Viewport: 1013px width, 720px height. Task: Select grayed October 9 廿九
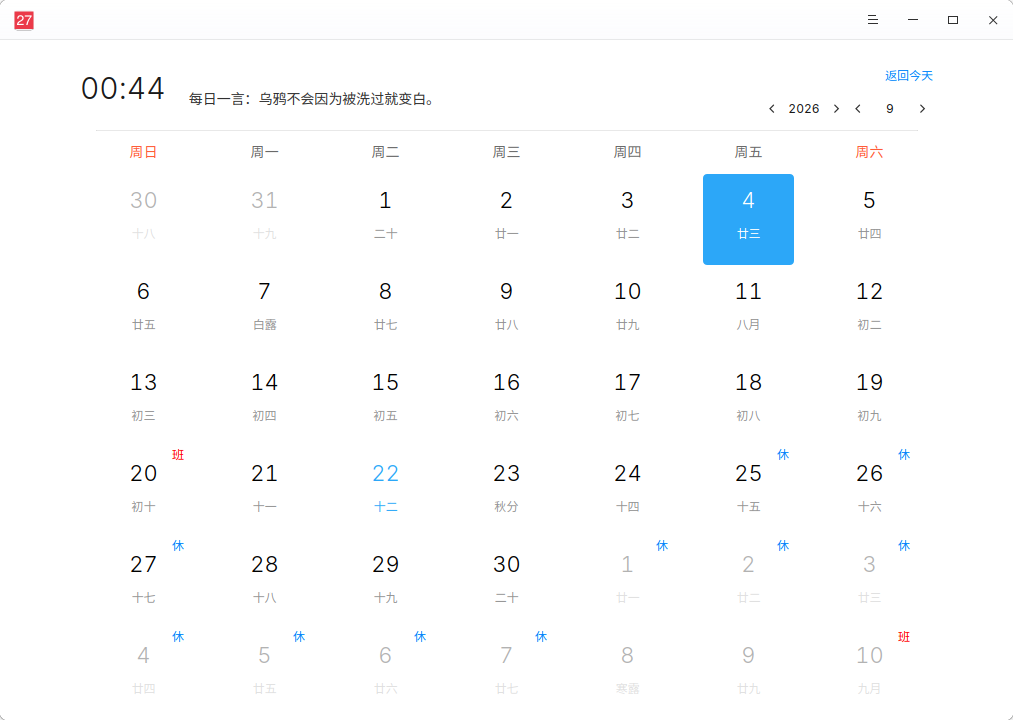pyautogui.click(x=748, y=675)
